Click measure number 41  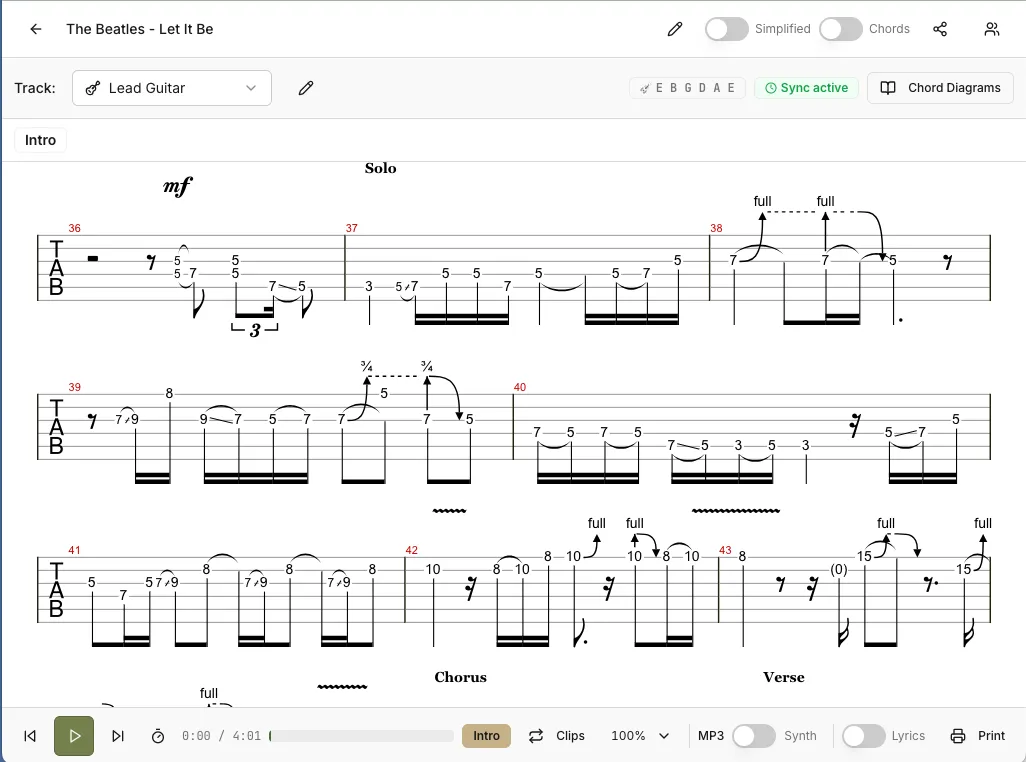(75, 550)
